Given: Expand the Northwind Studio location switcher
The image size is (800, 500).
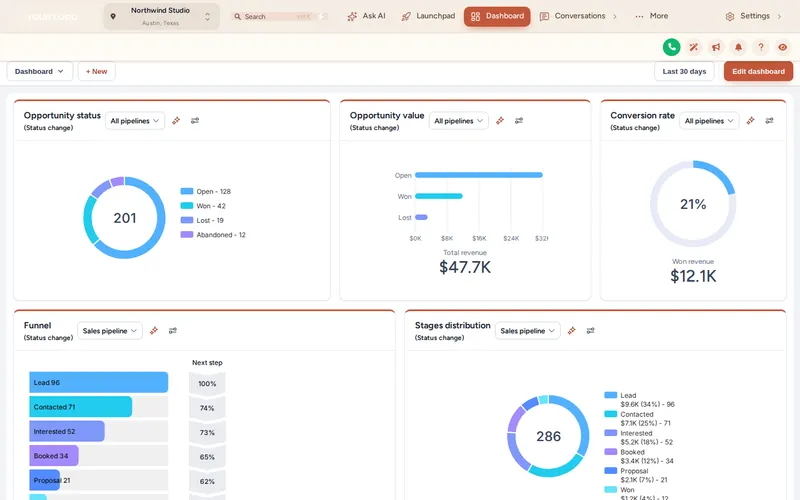Looking at the screenshot, I should click(162, 16).
